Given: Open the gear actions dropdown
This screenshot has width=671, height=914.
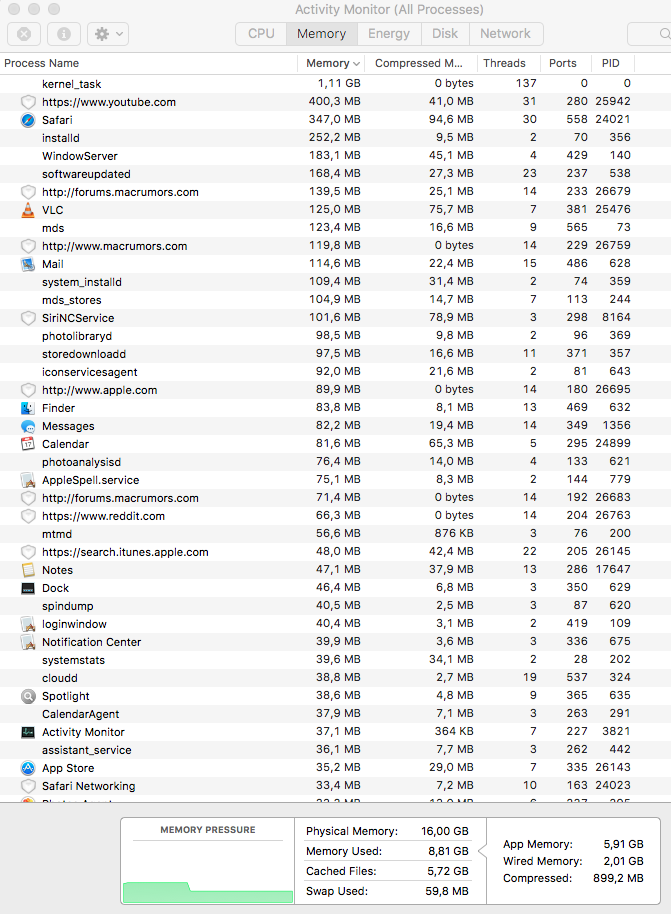Looking at the screenshot, I should (x=108, y=34).
